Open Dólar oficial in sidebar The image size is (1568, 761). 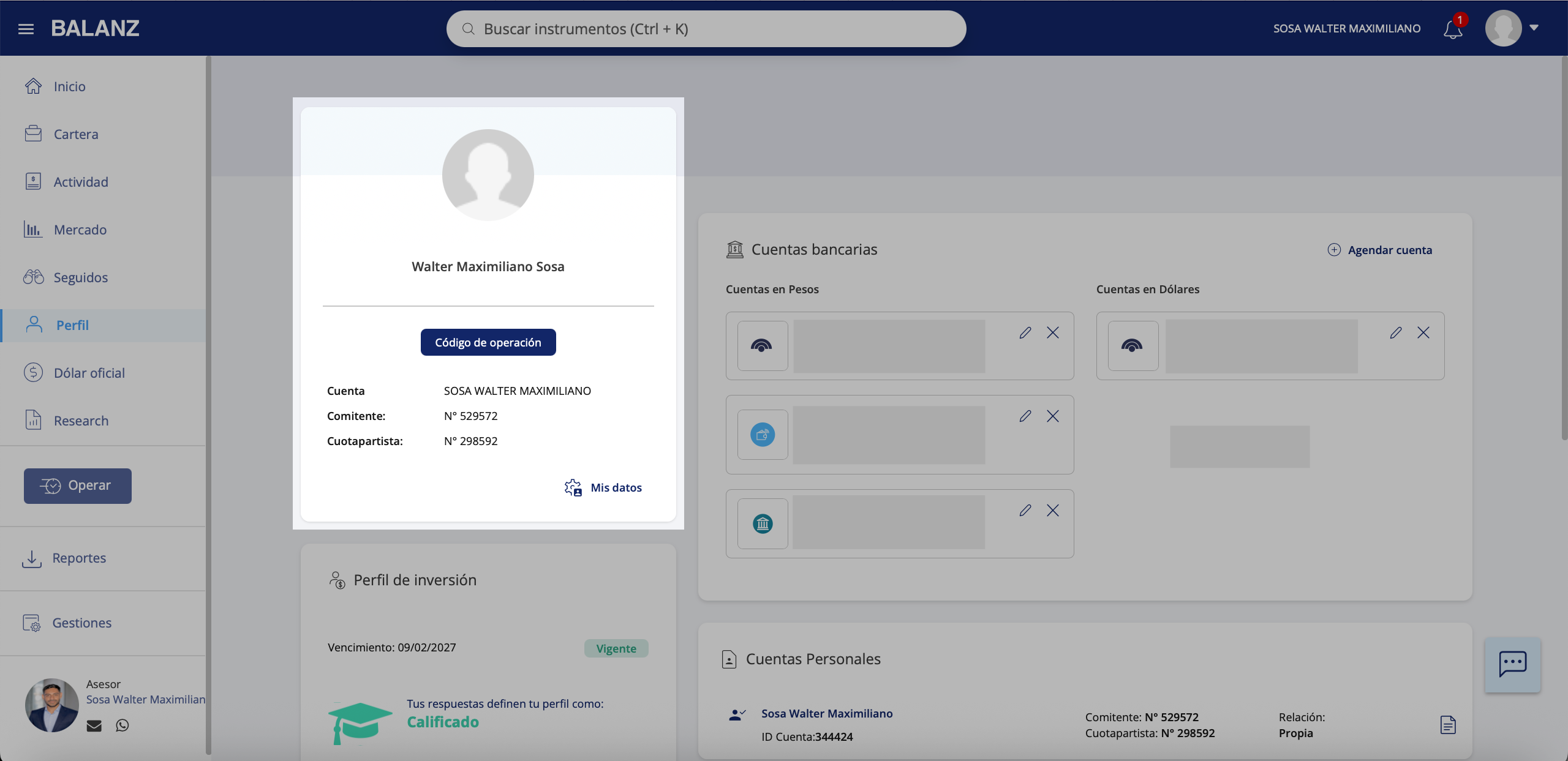(103, 373)
